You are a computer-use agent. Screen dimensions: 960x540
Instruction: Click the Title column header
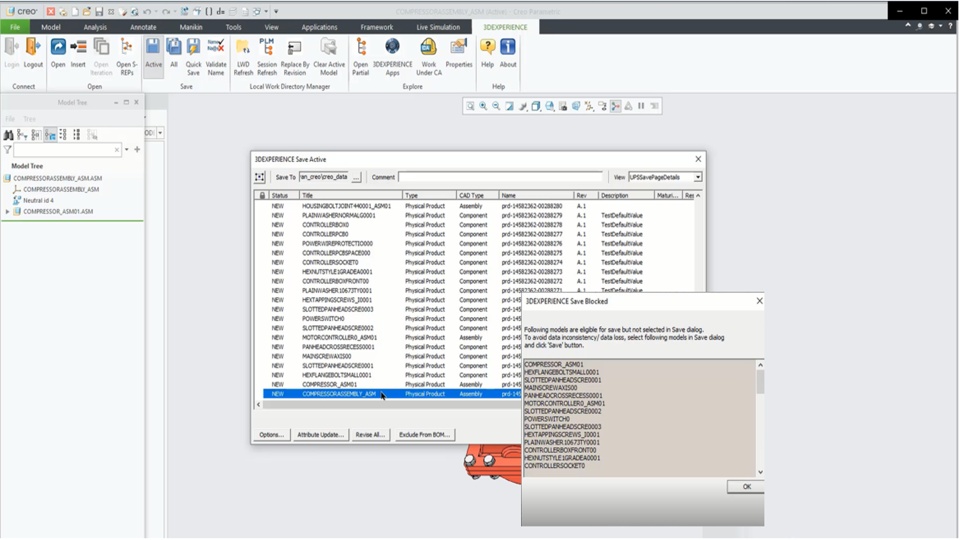coord(350,195)
